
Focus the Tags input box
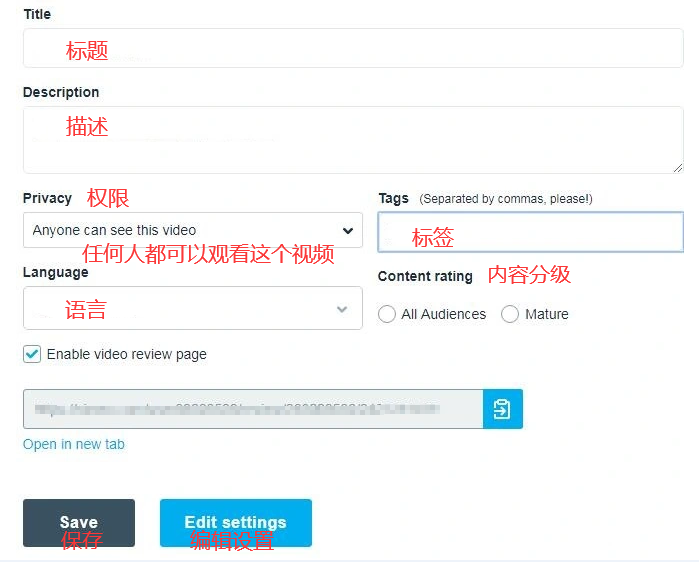tap(530, 232)
